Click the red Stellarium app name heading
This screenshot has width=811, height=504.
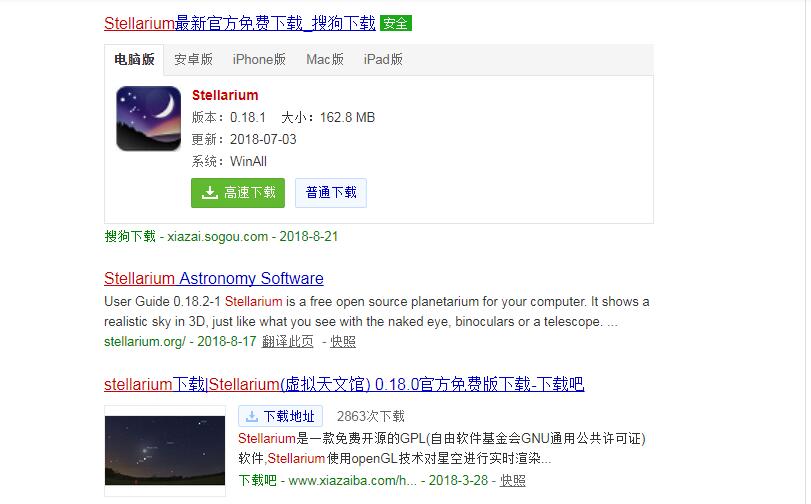tap(225, 95)
